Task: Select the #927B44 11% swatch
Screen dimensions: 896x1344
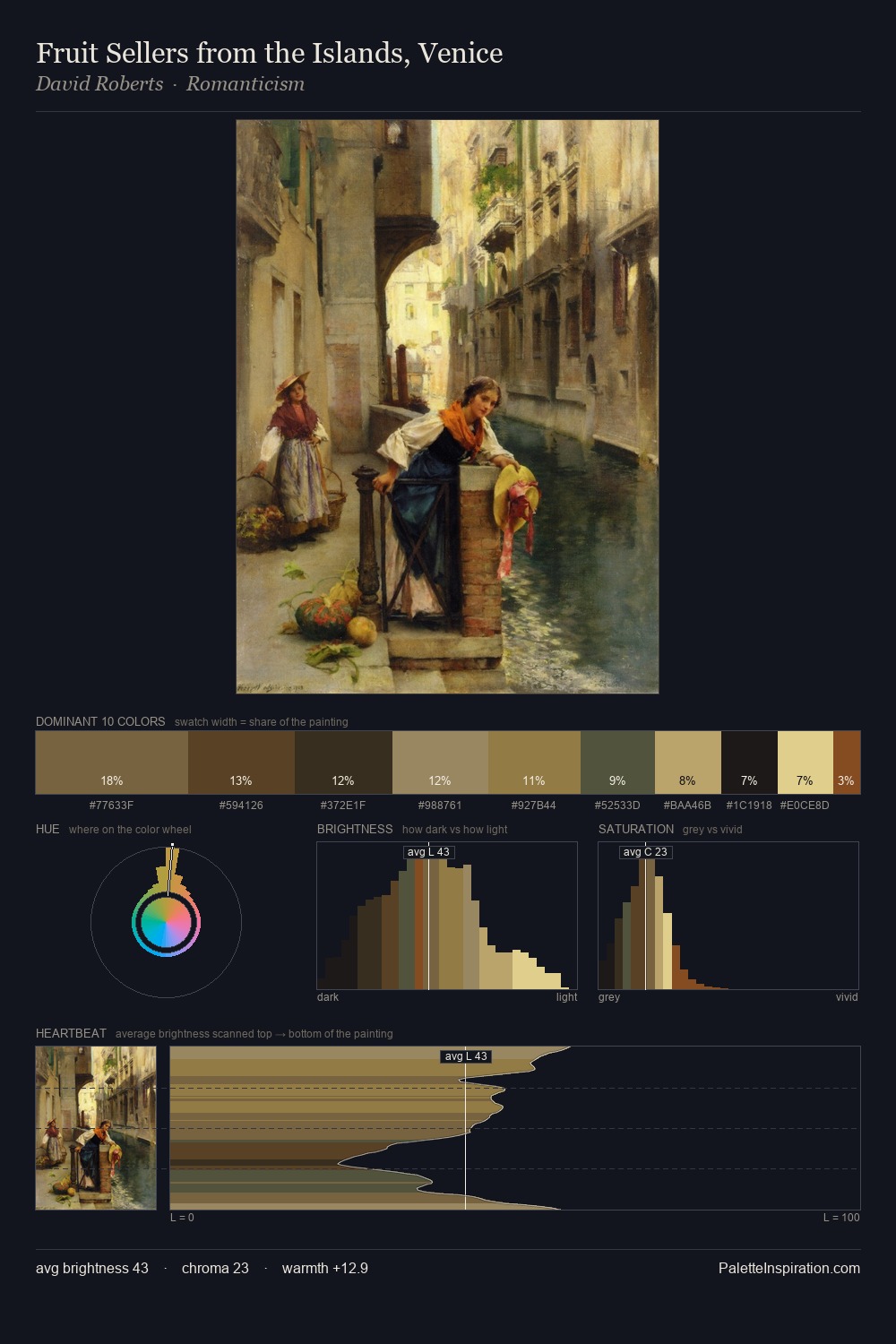Action: [534, 762]
